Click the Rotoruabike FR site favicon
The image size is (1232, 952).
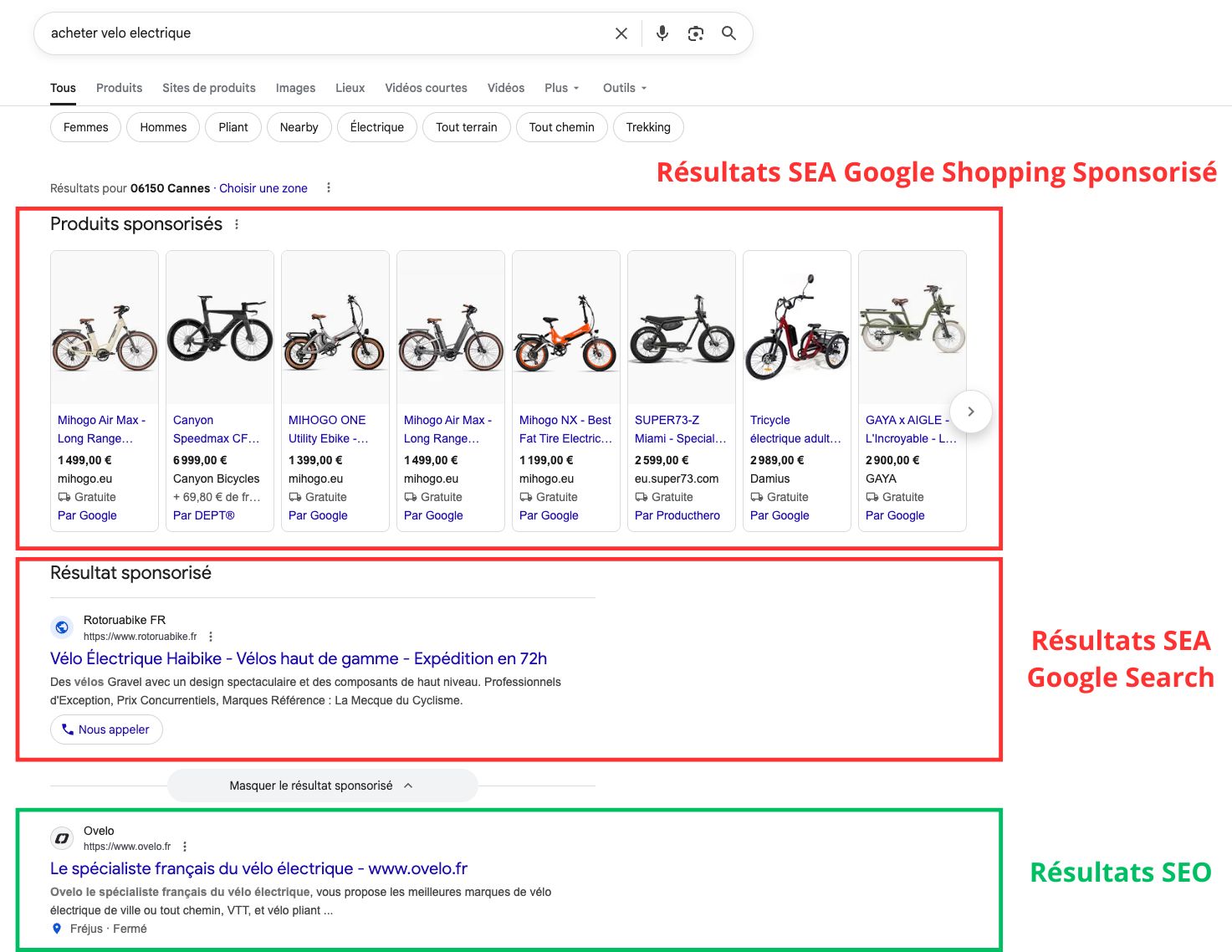click(61, 627)
